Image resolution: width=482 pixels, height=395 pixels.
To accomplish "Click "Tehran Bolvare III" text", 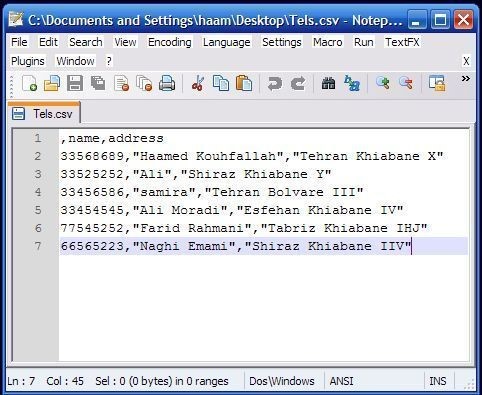I will 284,192.
